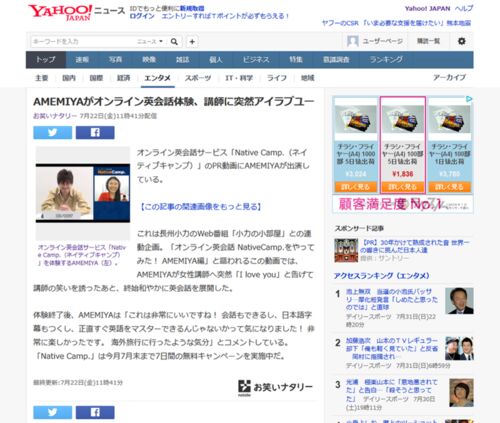Open the 経済 category

tap(124, 78)
